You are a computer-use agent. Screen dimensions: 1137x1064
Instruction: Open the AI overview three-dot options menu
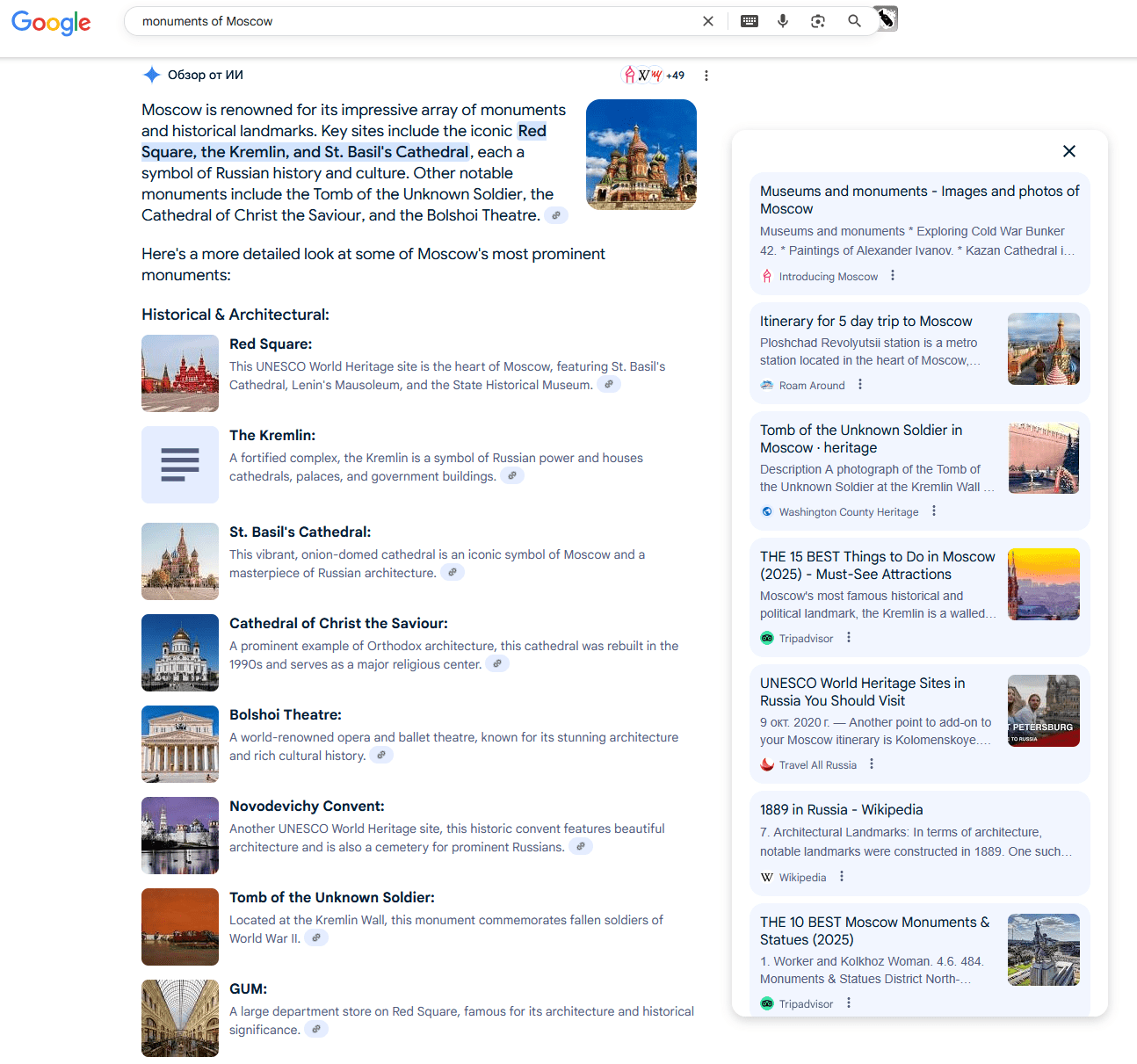(706, 76)
